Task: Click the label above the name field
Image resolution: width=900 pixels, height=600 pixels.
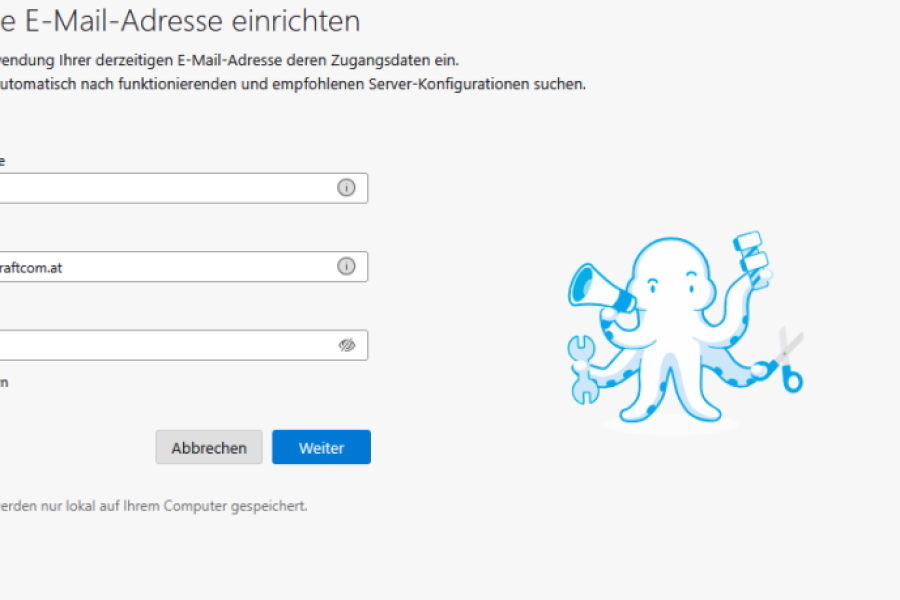Action: pos(3,160)
